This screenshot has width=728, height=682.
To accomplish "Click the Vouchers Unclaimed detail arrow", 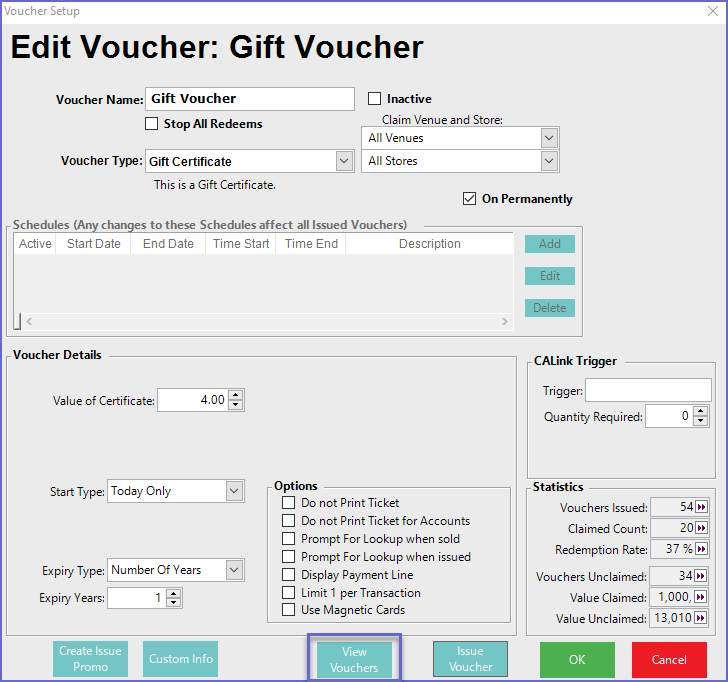I will (701, 576).
